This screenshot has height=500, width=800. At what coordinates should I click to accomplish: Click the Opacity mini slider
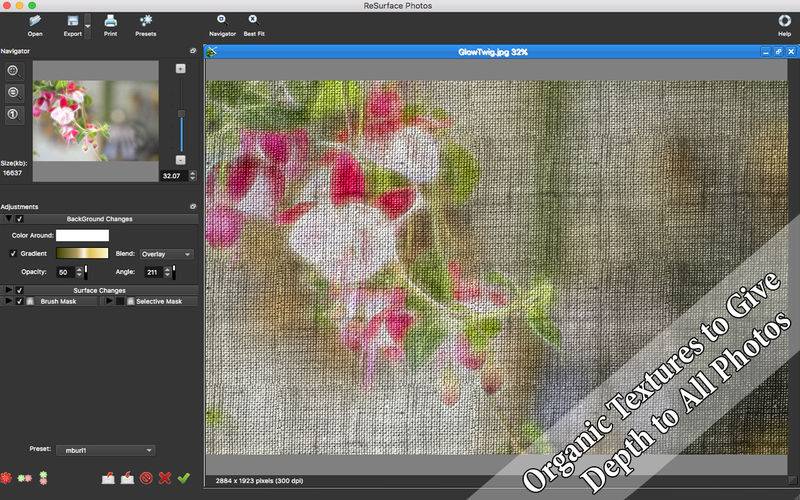point(86,272)
